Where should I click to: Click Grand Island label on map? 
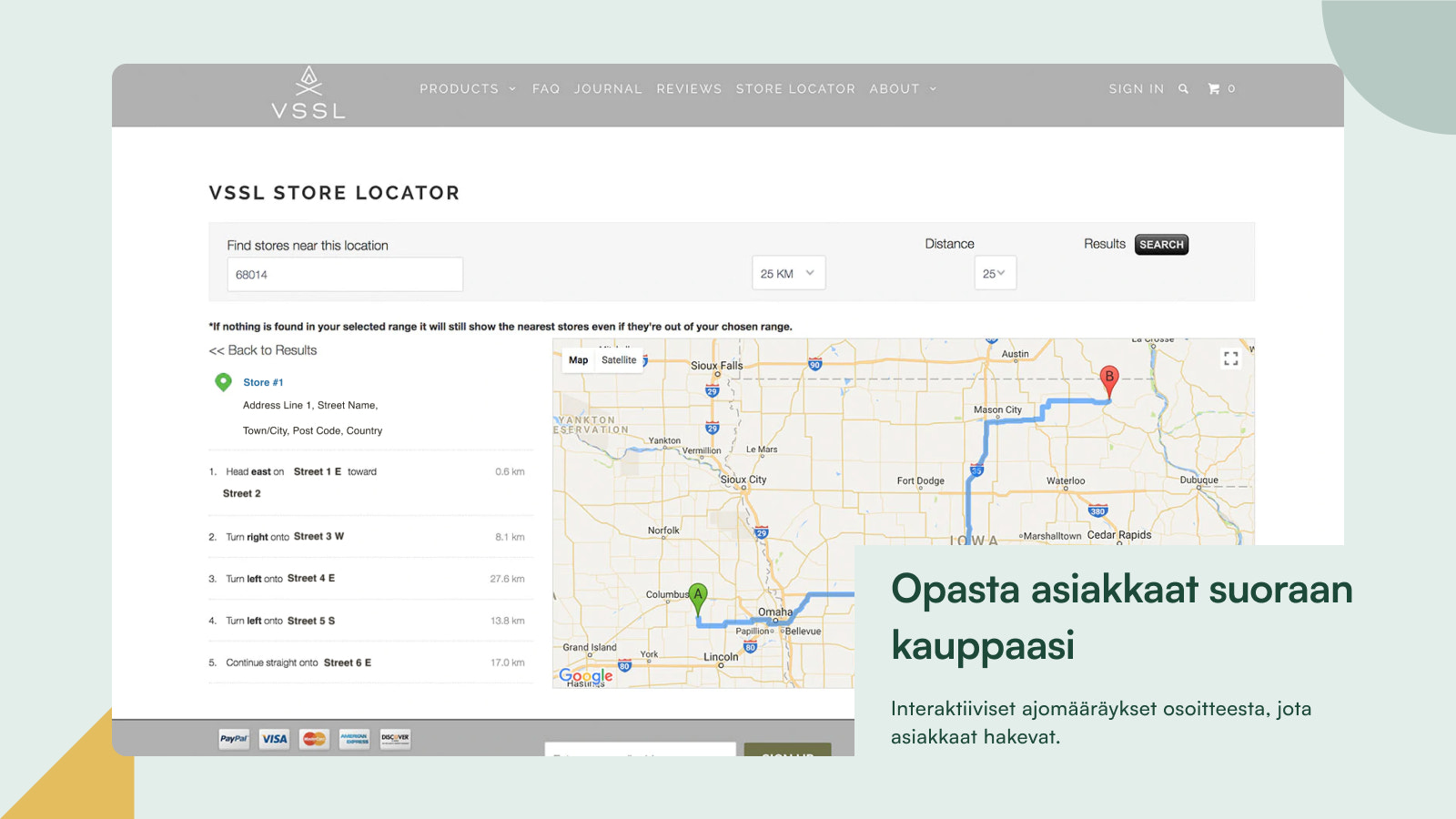point(590,648)
